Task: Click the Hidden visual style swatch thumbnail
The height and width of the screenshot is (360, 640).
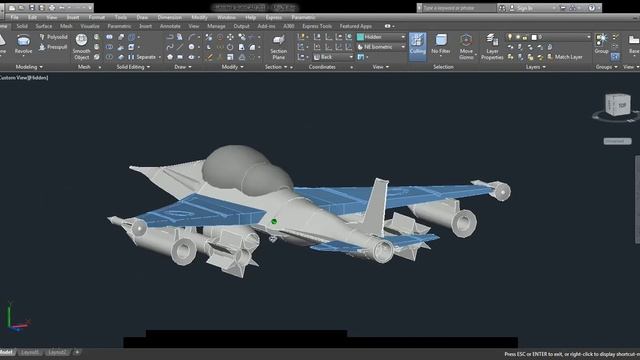Action: [x=360, y=37]
